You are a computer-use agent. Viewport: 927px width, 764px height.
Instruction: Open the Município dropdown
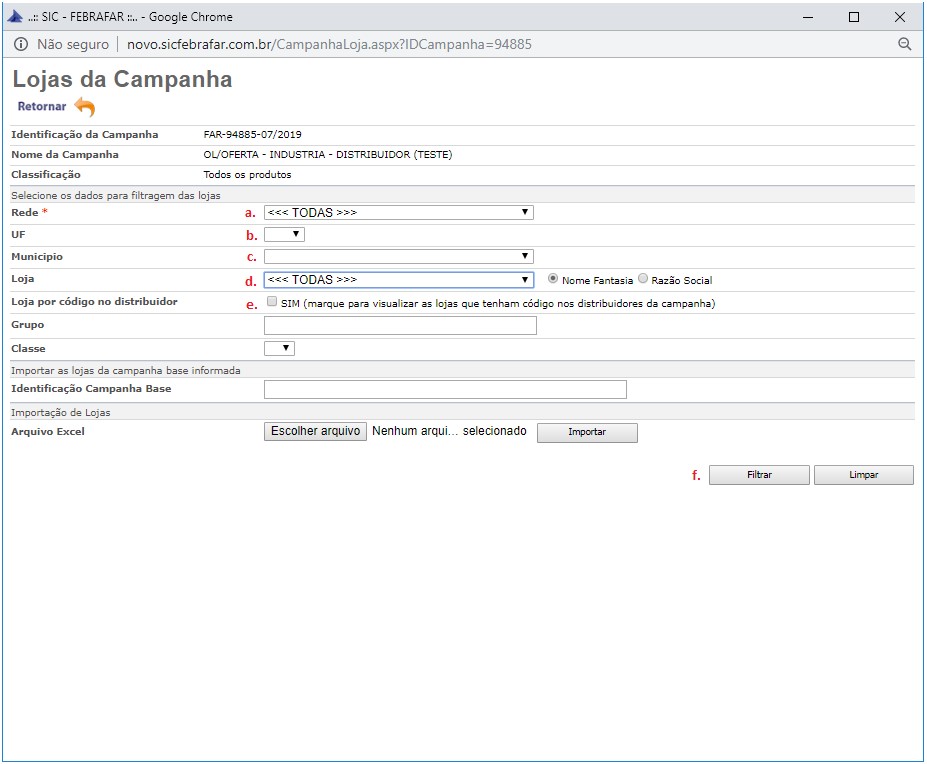tap(398, 257)
